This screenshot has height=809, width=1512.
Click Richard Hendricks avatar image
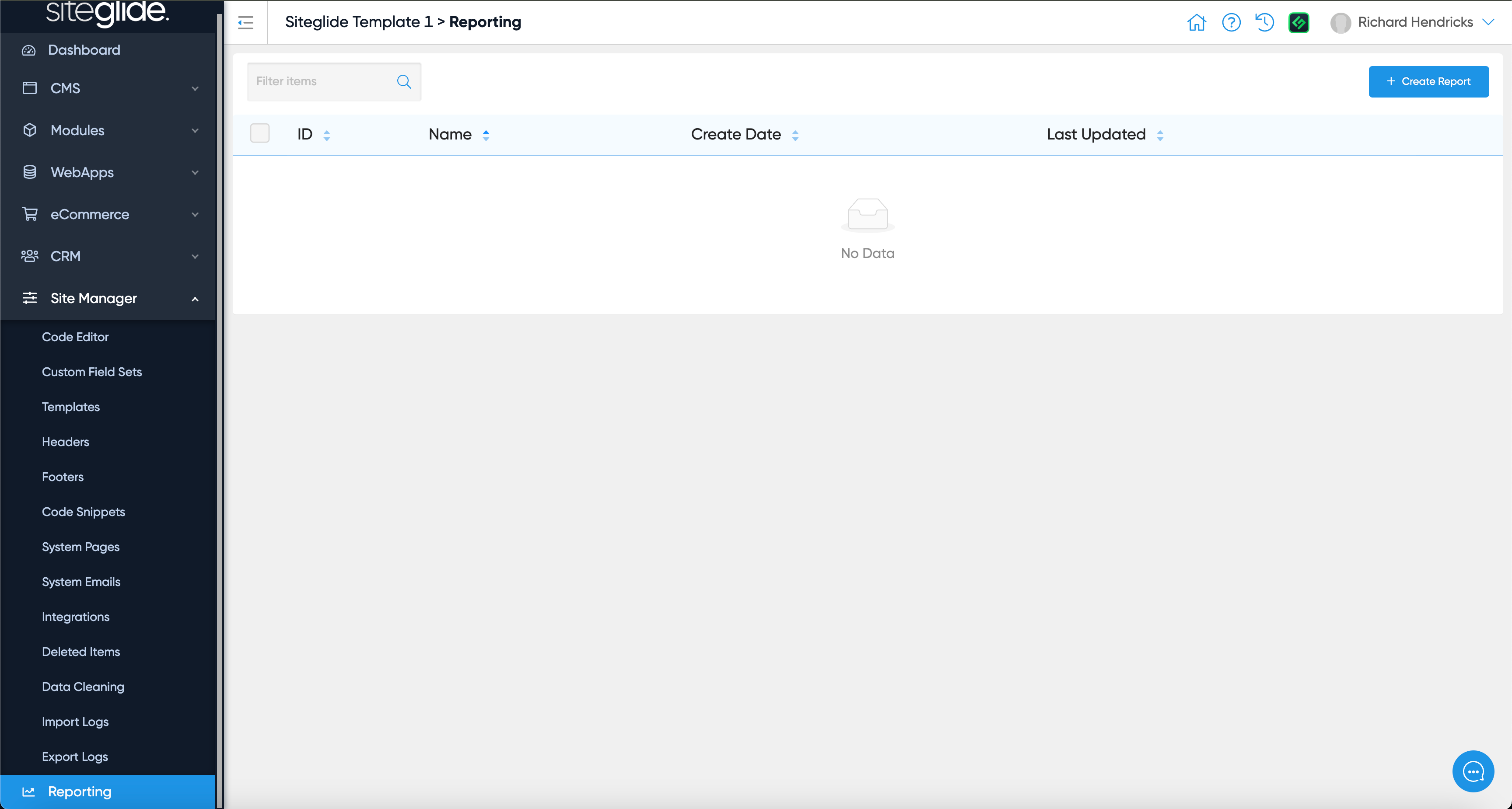click(1340, 23)
